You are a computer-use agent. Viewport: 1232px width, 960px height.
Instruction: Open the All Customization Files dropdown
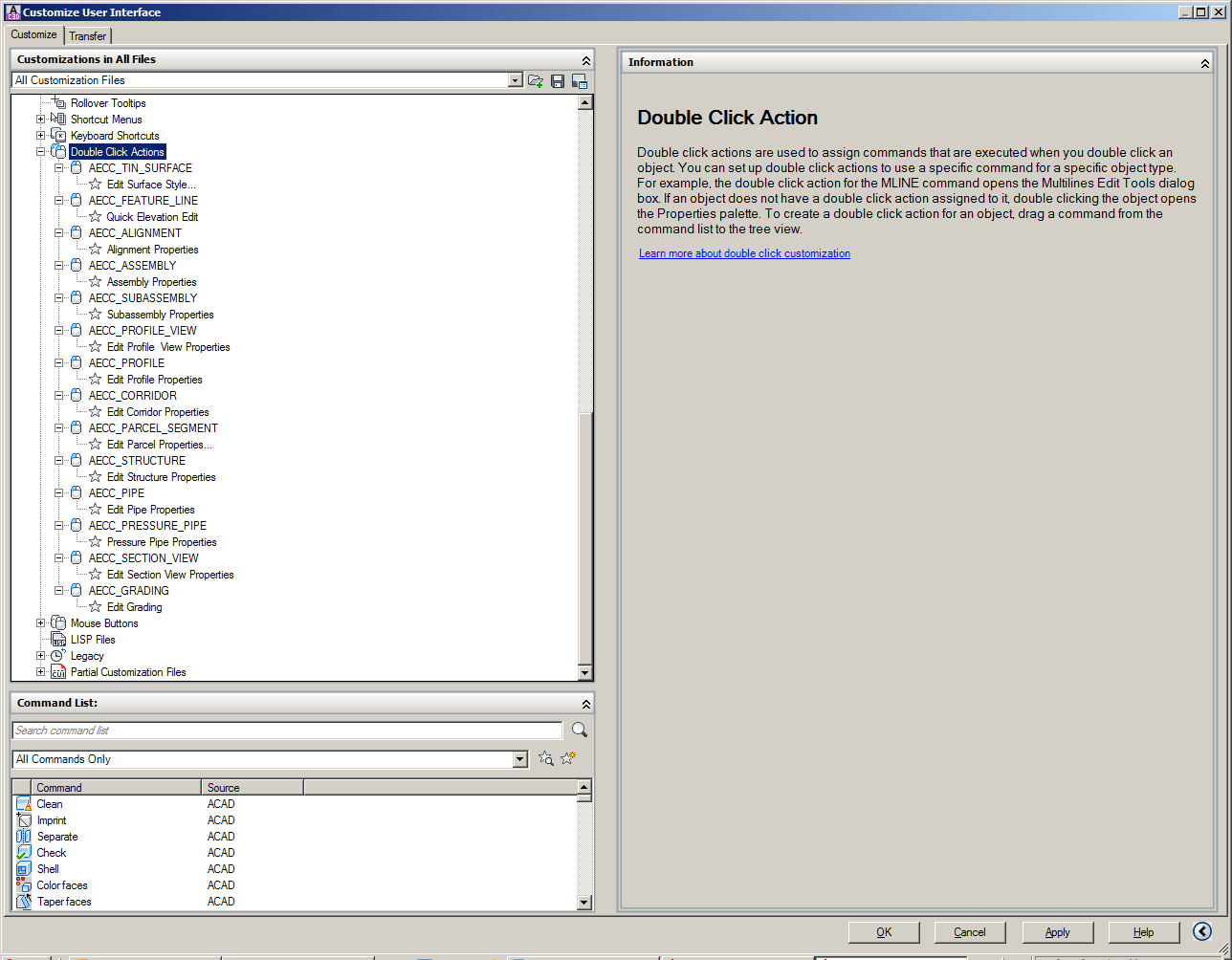pos(516,81)
